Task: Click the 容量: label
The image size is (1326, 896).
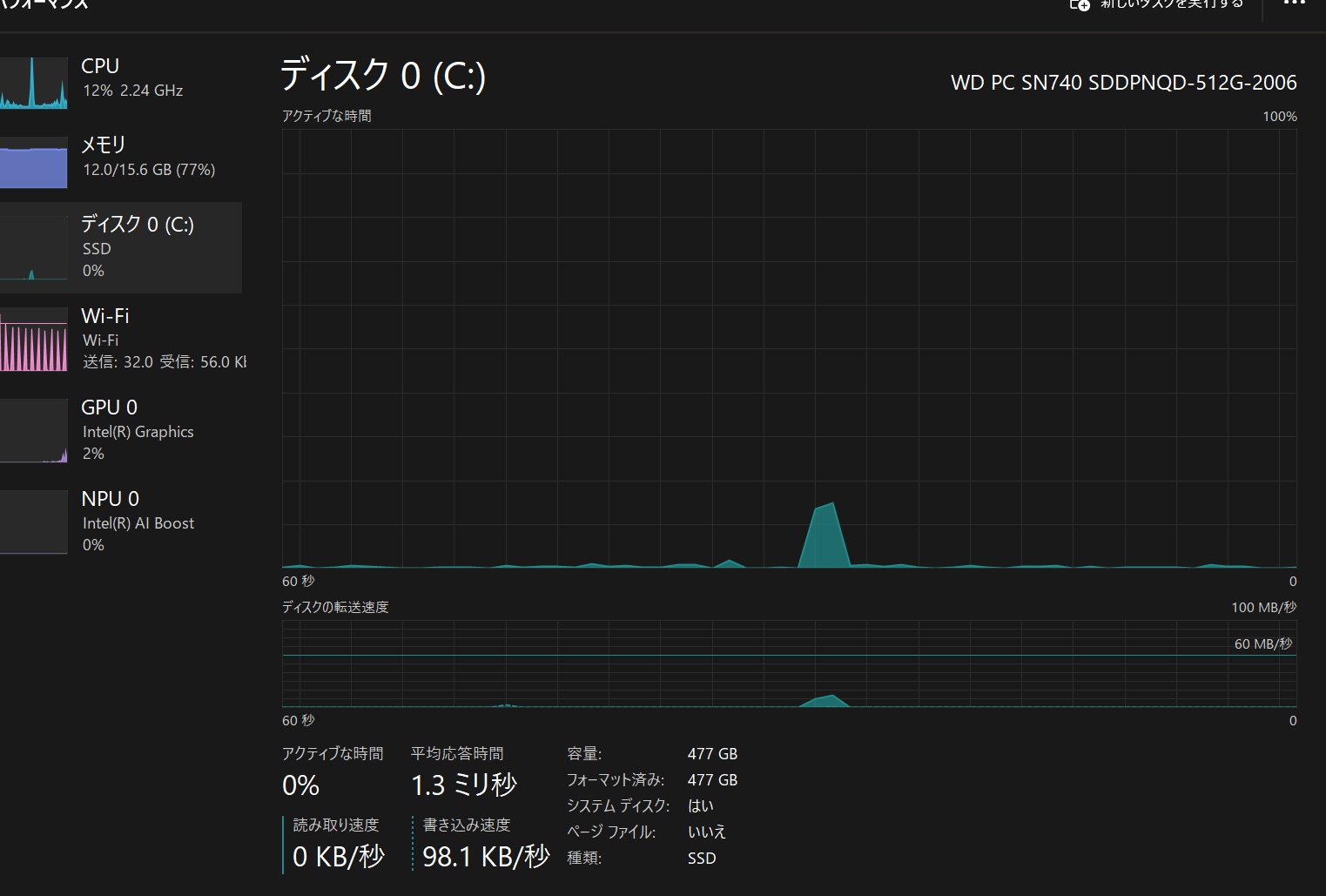Action: pyautogui.click(x=584, y=754)
